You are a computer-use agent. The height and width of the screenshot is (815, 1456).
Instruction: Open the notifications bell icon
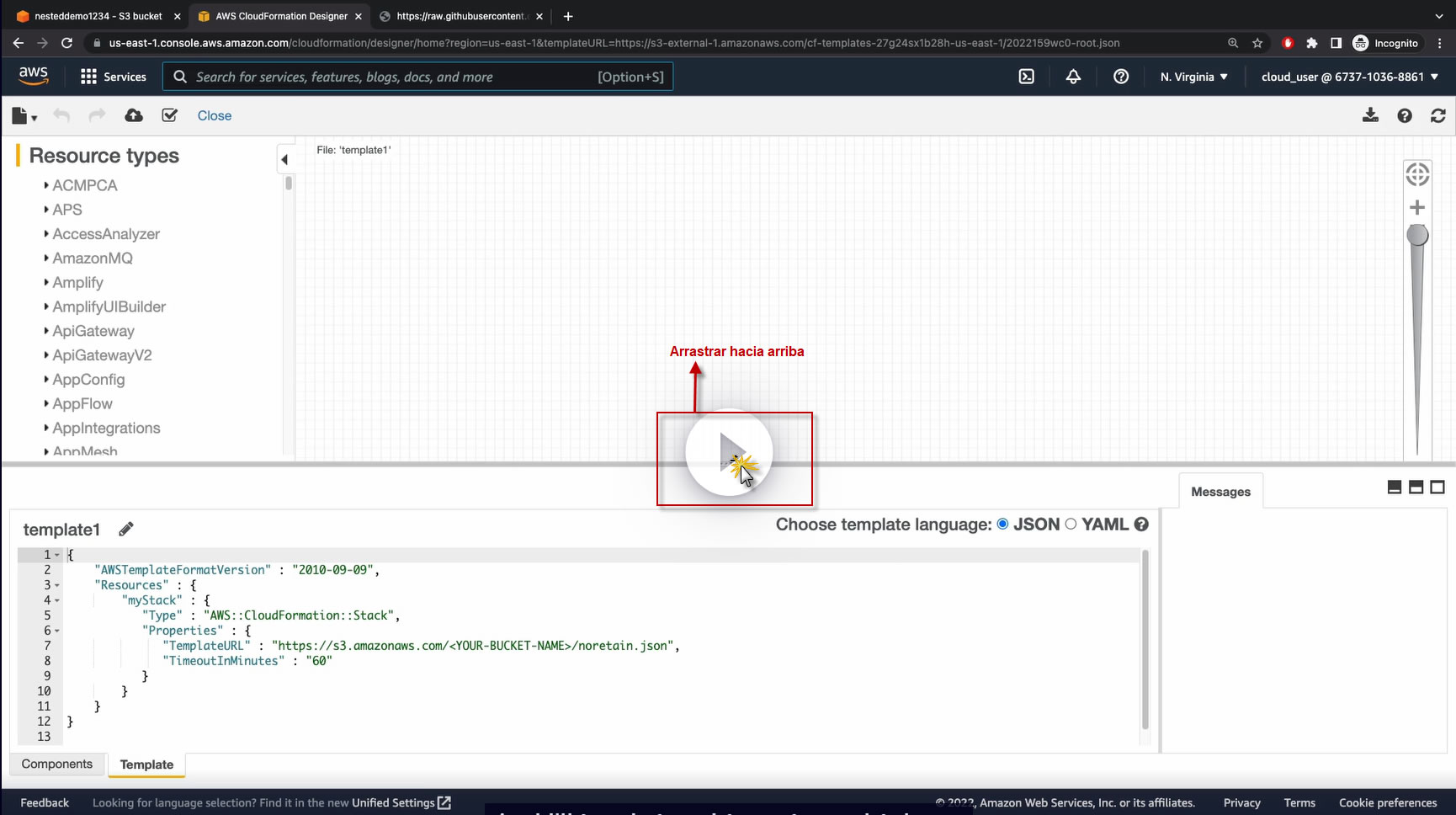click(1073, 77)
